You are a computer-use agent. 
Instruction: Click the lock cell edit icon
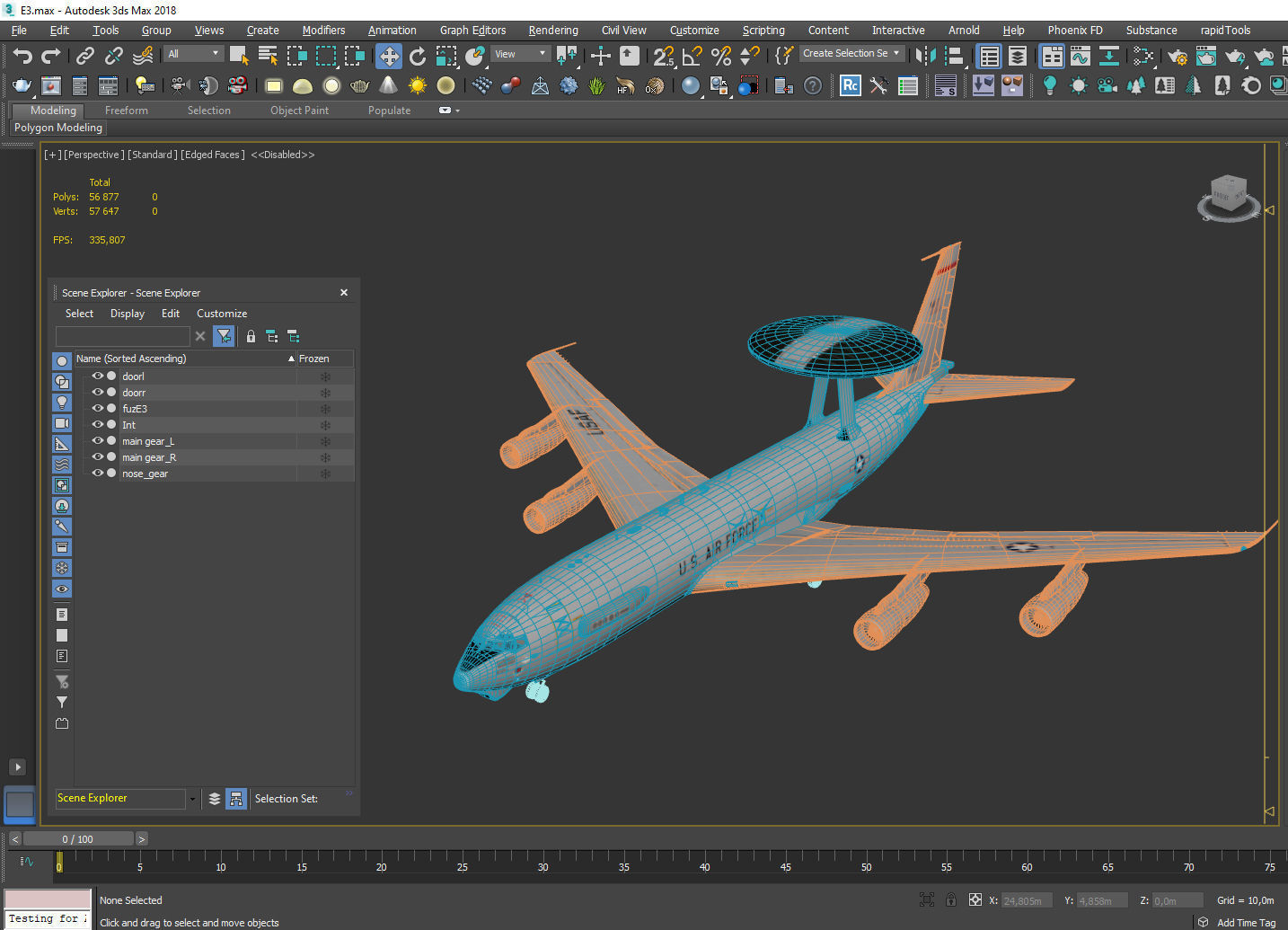point(251,336)
